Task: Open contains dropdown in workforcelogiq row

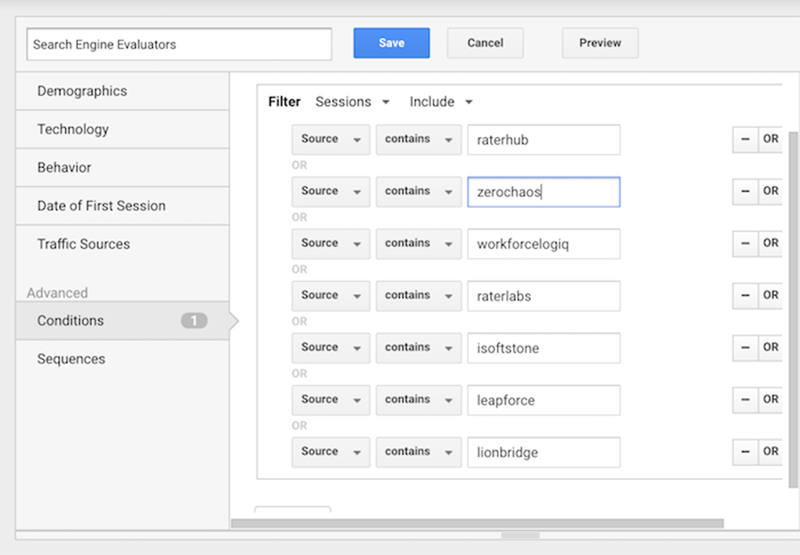Action: click(418, 243)
